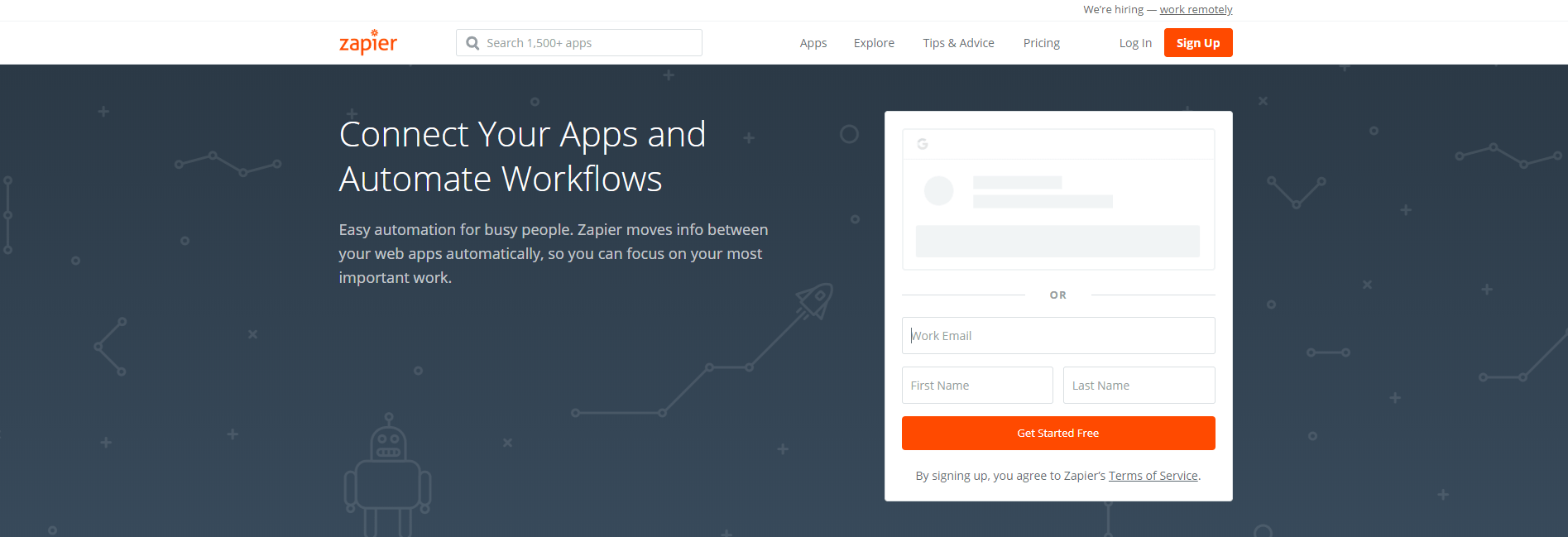Open the Explore menu item
The image size is (1568, 537).
tap(874, 43)
